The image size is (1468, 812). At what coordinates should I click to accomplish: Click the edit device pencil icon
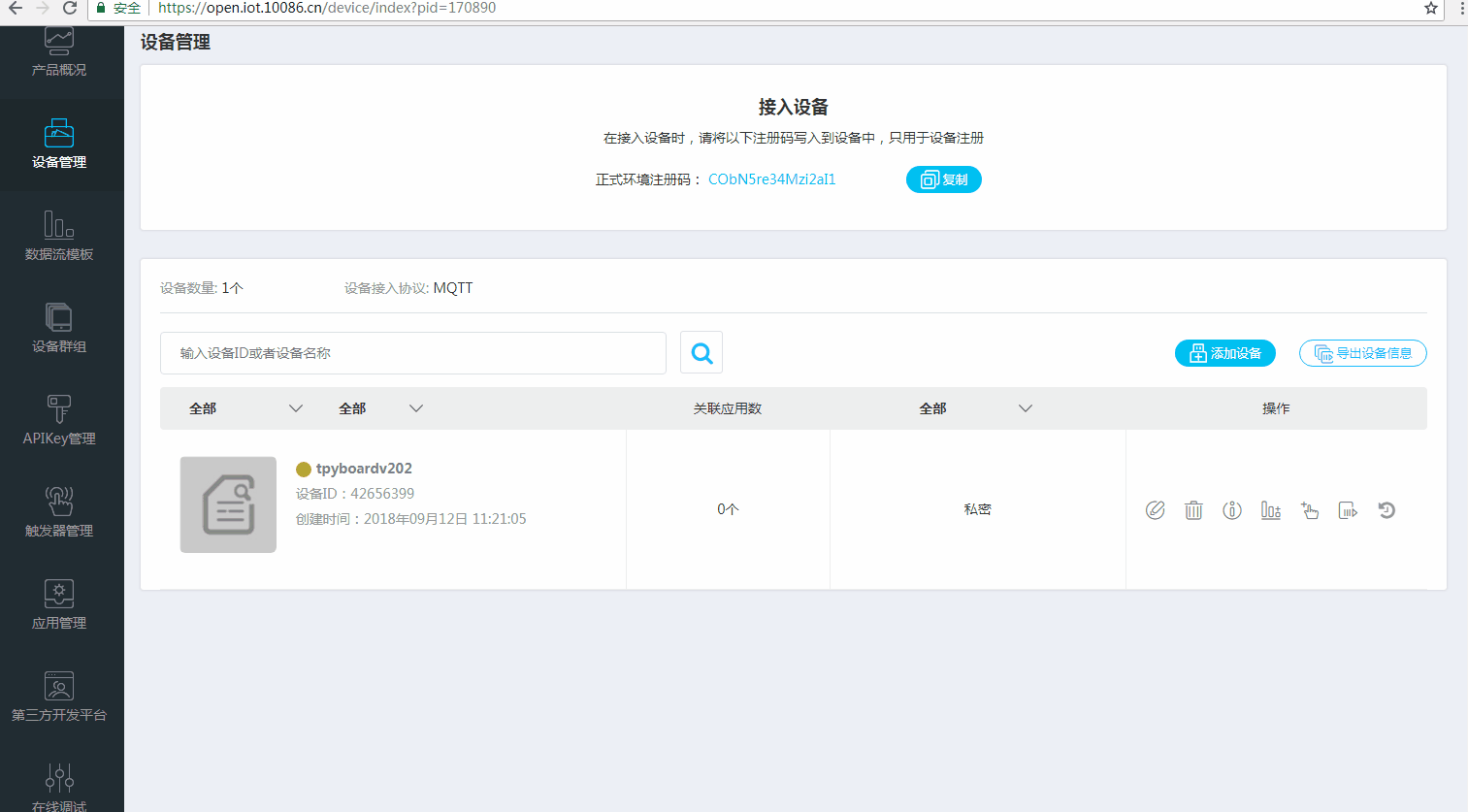(x=1155, y=510)
